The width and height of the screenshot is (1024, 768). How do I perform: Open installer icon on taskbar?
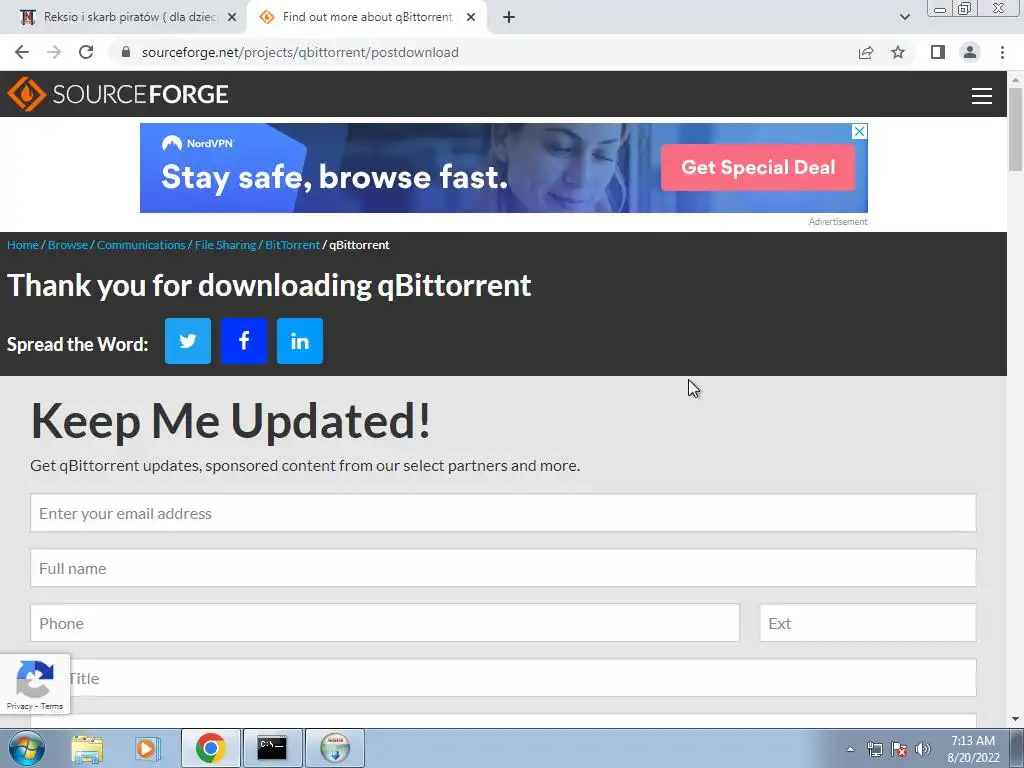(x=334, y=748)
